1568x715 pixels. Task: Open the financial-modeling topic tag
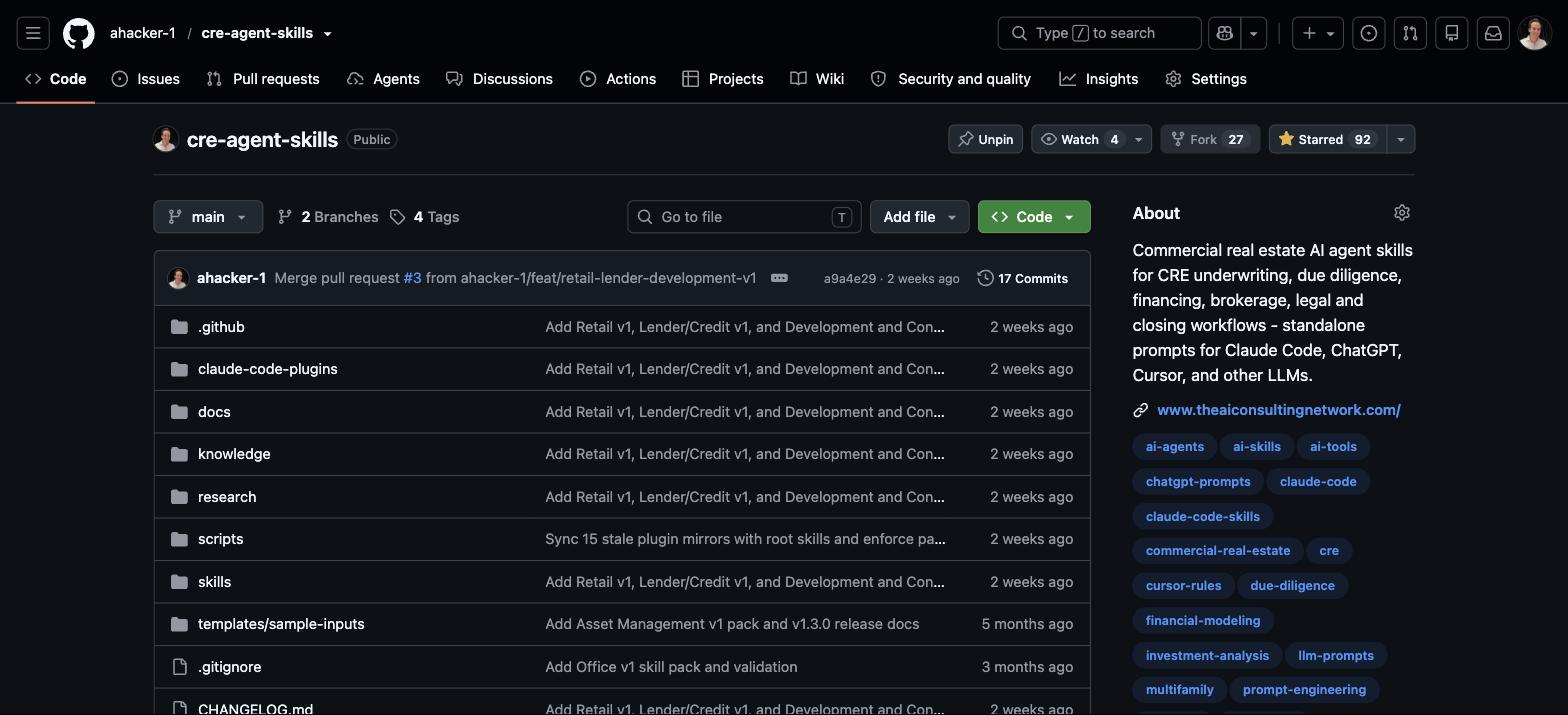pyautogui.click(x=1203, y=621)
